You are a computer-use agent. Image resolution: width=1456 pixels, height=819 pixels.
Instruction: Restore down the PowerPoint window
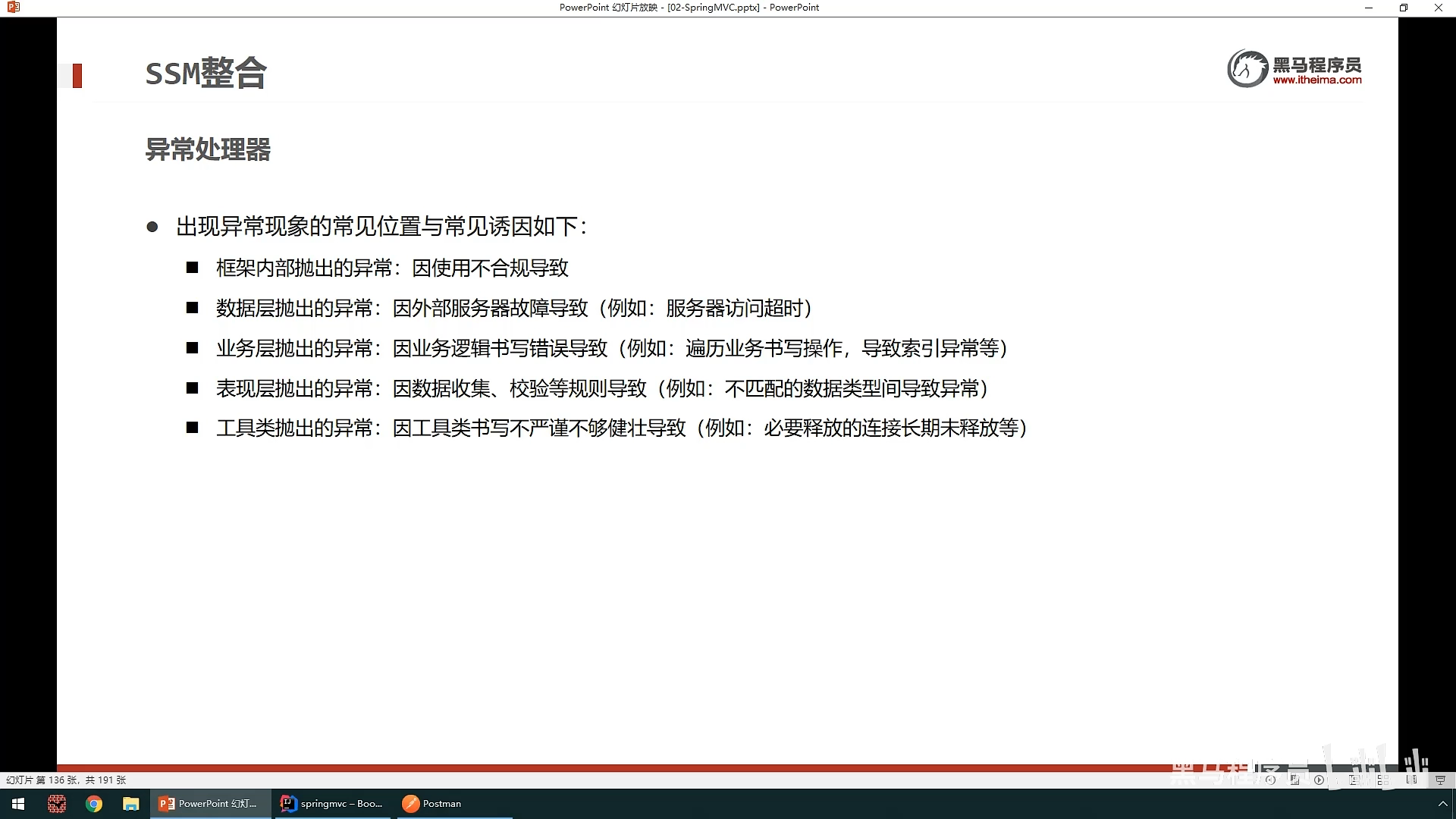point(1403,8)
